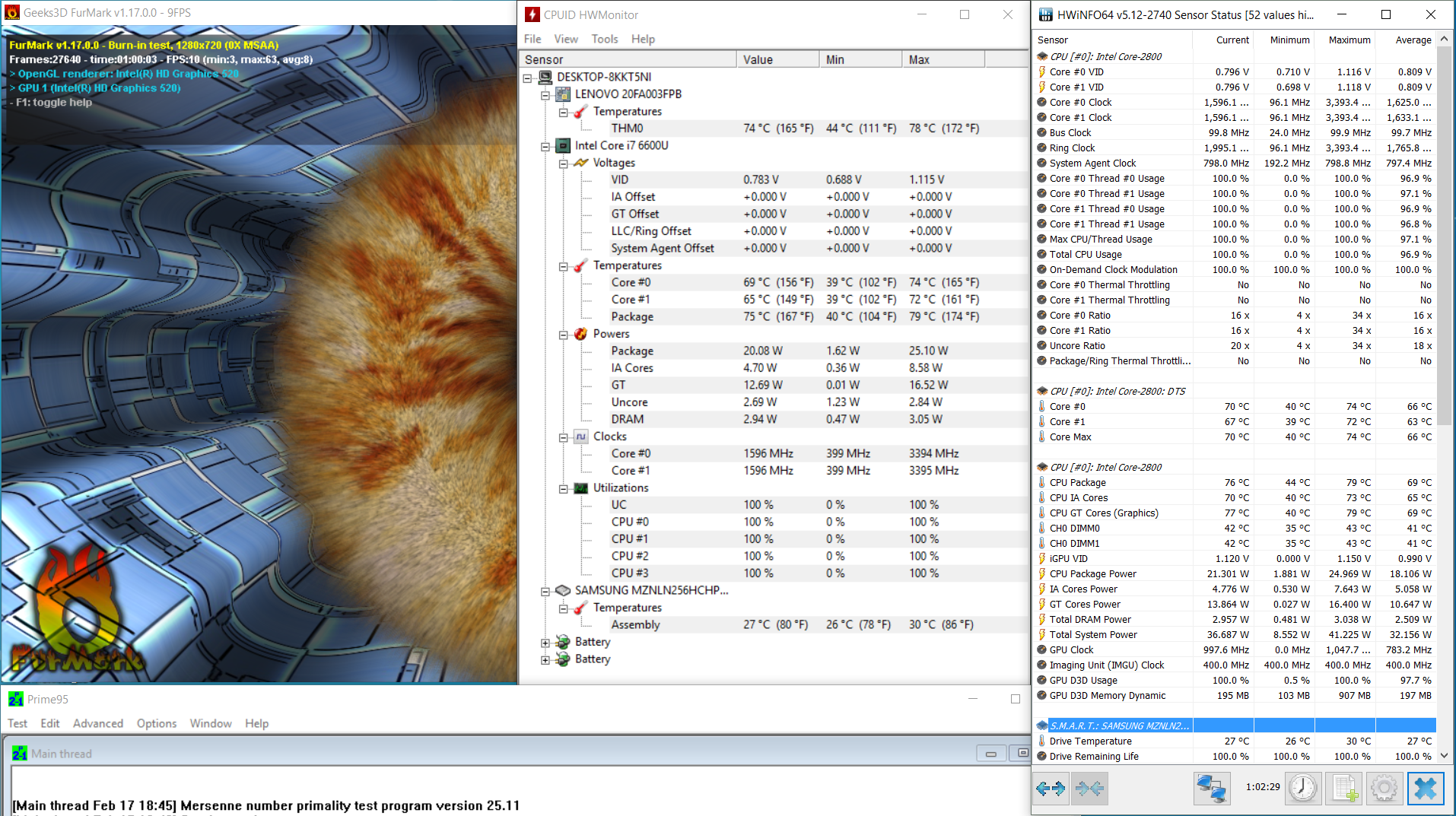Screen dimensions: 1456x816
Task: Click the Main thread window icon in Prime95
Action: pyautogui.click(x=20, y=754)
